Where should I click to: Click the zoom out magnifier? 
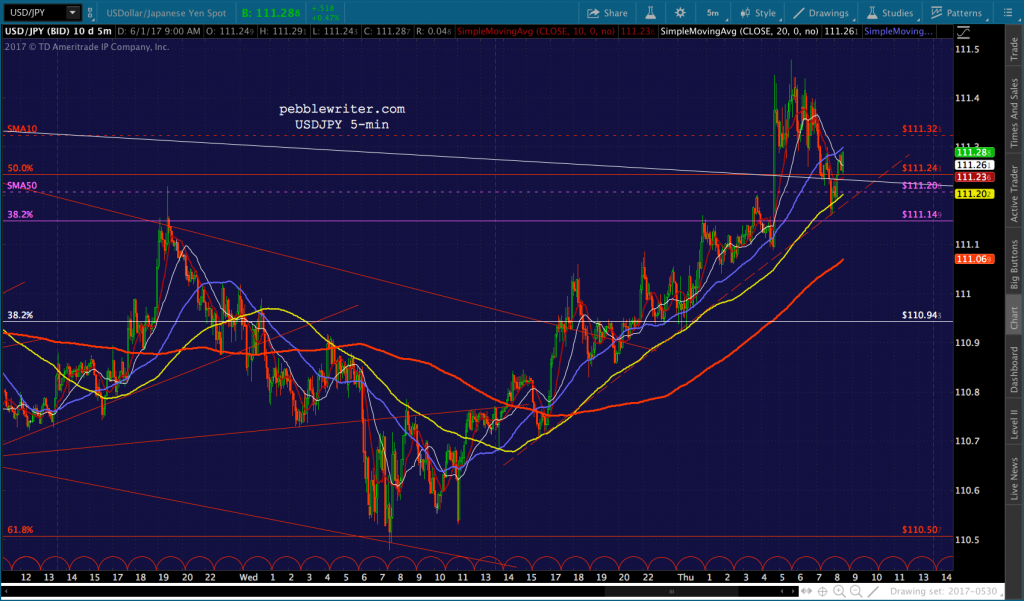click(x=856, y=591)
